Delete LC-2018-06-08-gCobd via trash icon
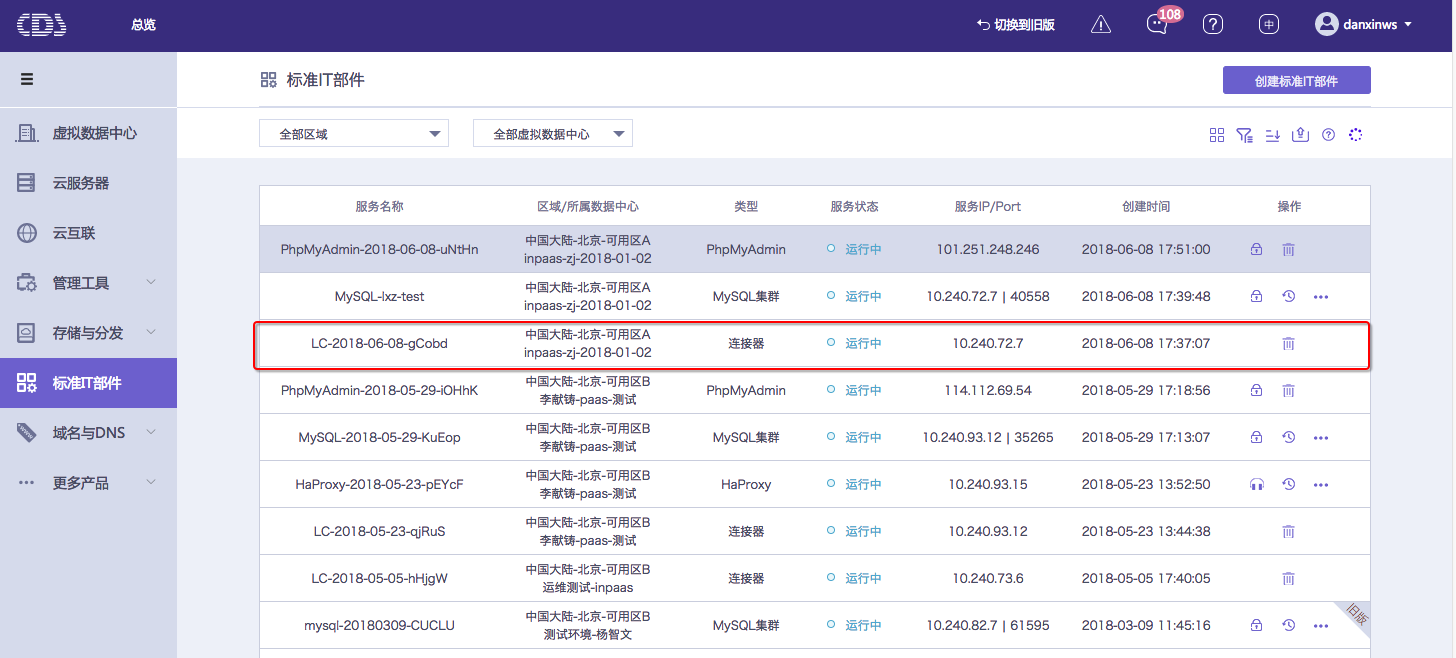Screen dimensions: 1456x658 click(1289, 344)
